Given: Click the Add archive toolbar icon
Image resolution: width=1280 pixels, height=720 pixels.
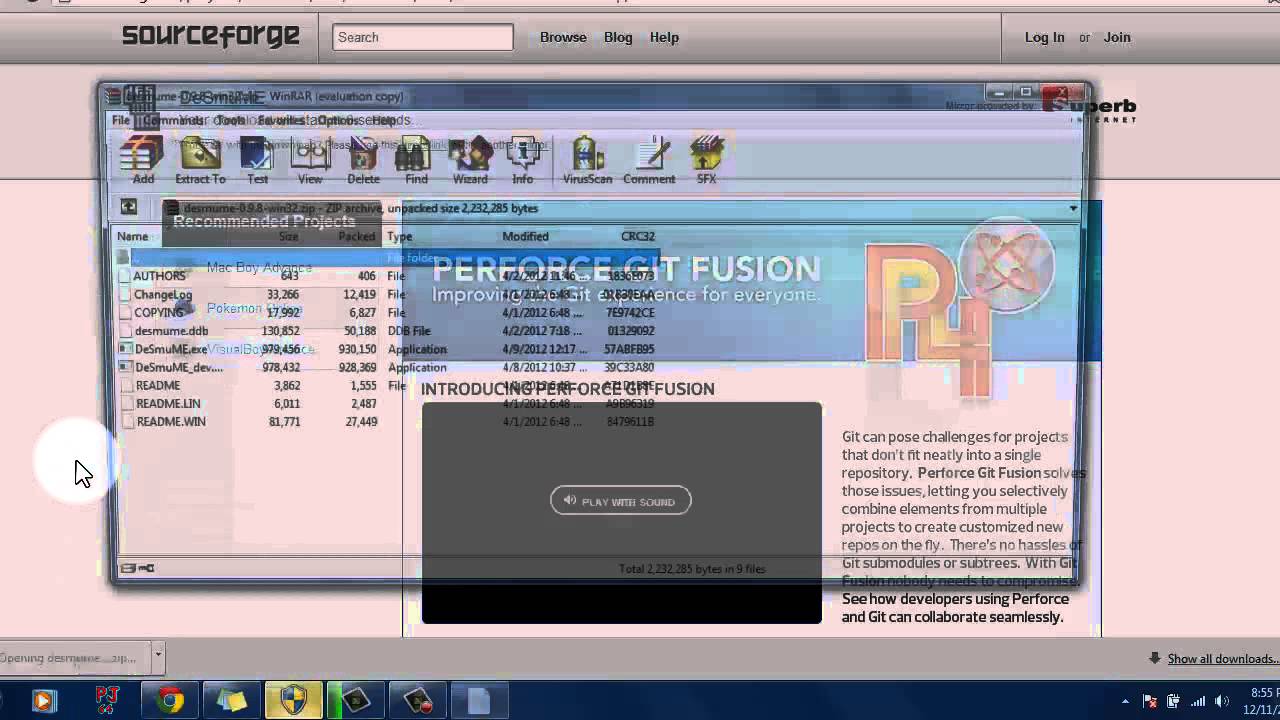Looking at the screenshot, I should (x=142, y=160).
